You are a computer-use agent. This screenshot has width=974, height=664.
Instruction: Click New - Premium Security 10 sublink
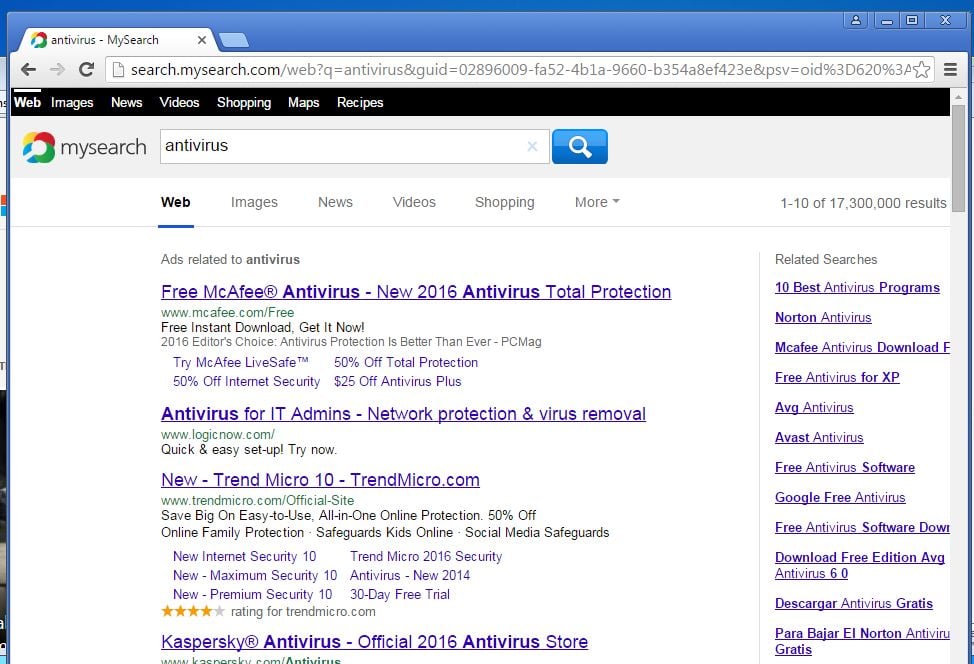(252, 594)
